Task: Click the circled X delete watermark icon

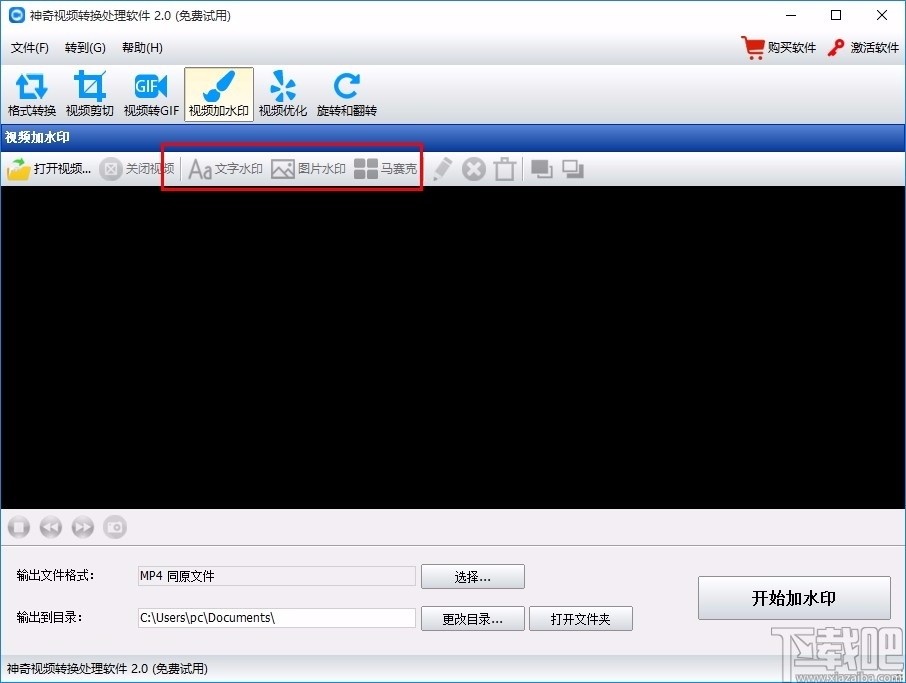Action: click(474, 169)
